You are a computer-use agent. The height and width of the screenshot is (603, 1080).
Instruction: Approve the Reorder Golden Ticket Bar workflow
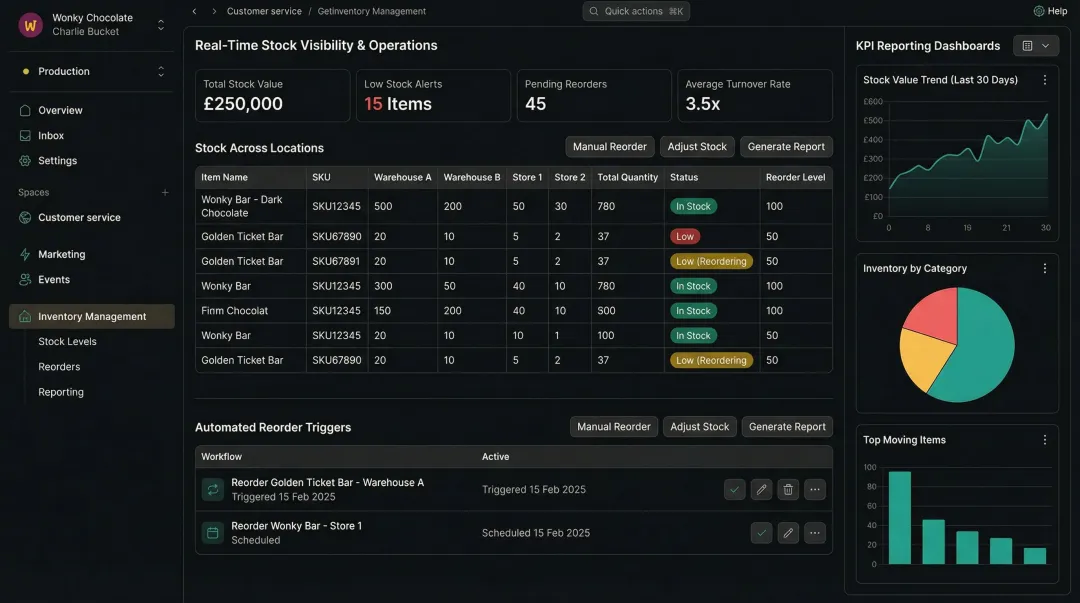point(735,489)
